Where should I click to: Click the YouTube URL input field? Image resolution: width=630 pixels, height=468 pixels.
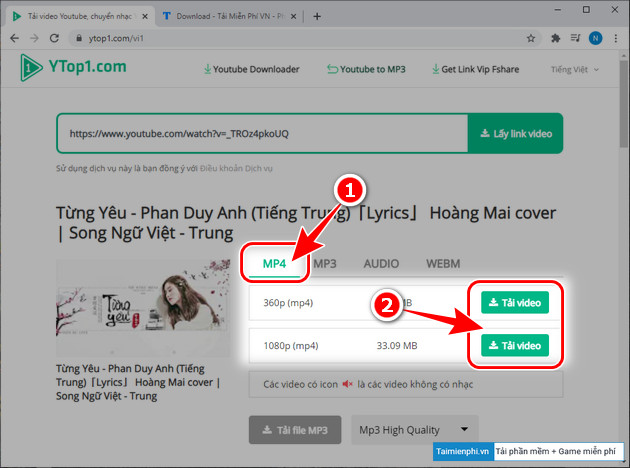click(262, 133)
